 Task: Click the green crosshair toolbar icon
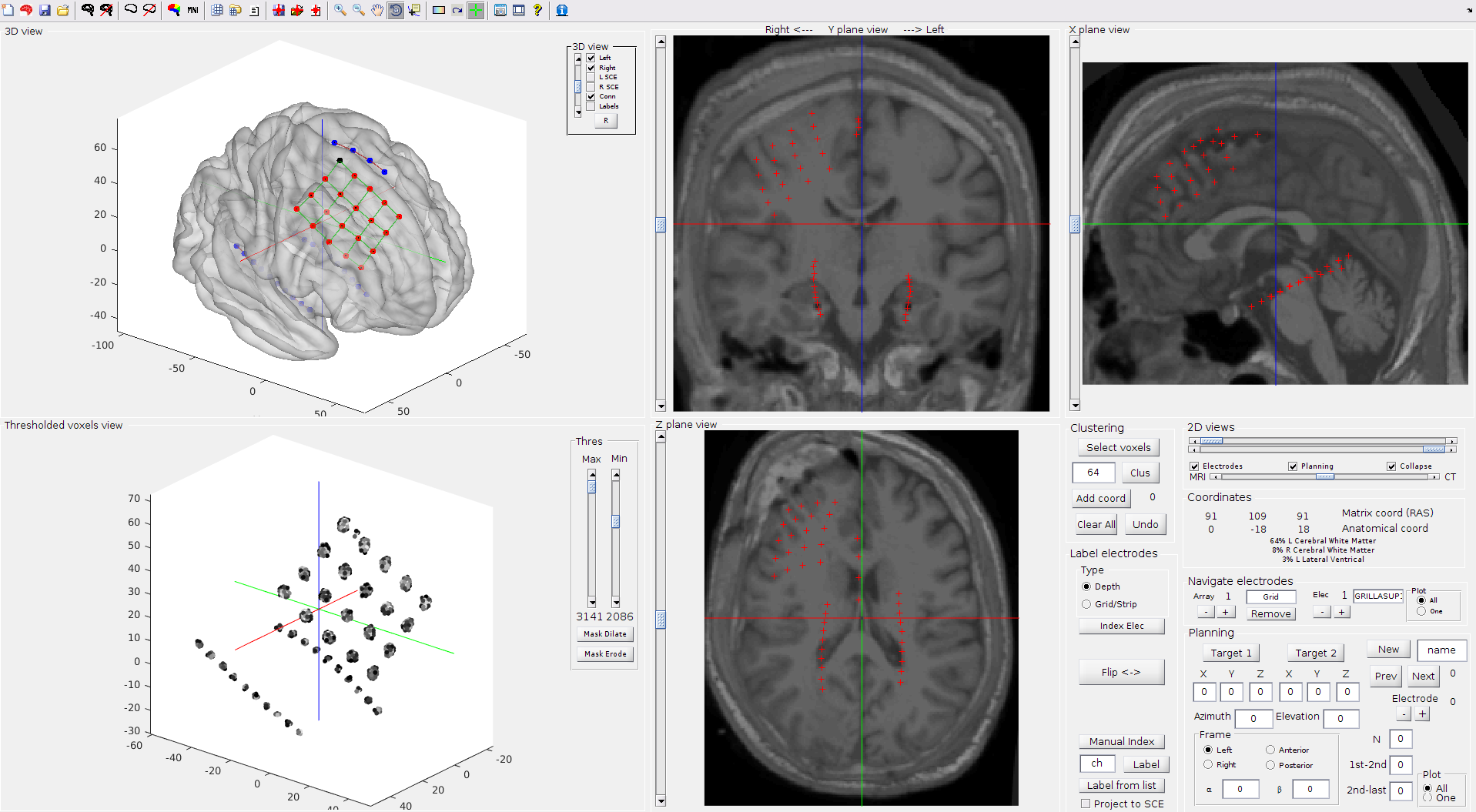(x=476, y=10)
